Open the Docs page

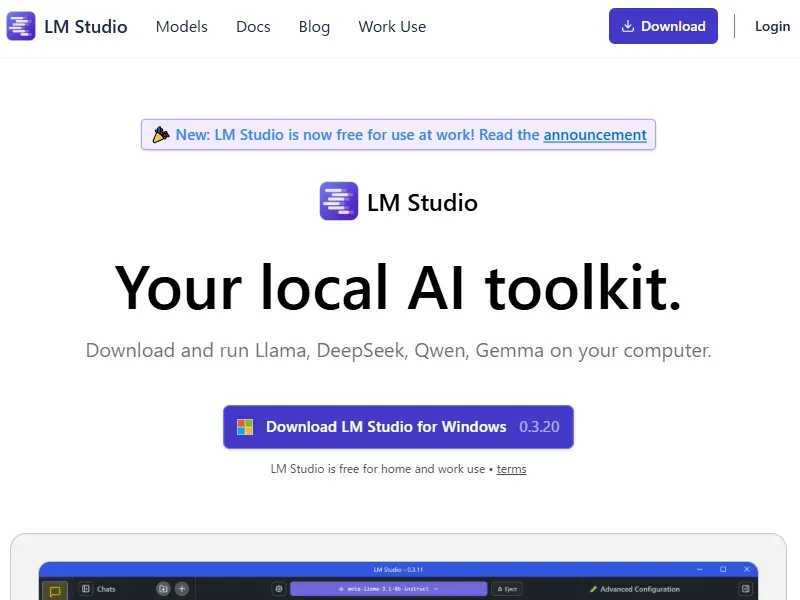click(253, 27)
